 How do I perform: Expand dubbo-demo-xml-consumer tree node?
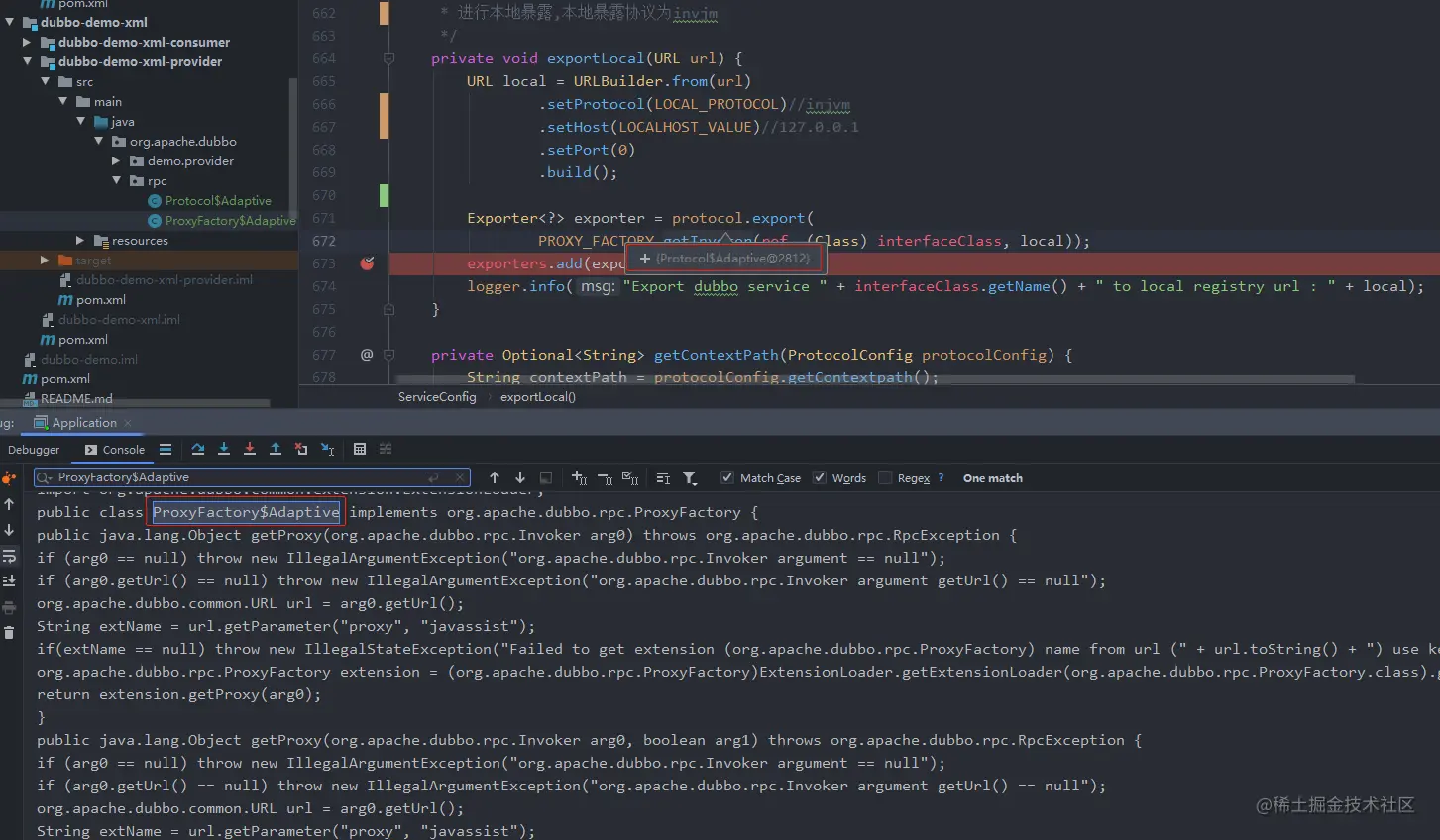tap(28, 42)
